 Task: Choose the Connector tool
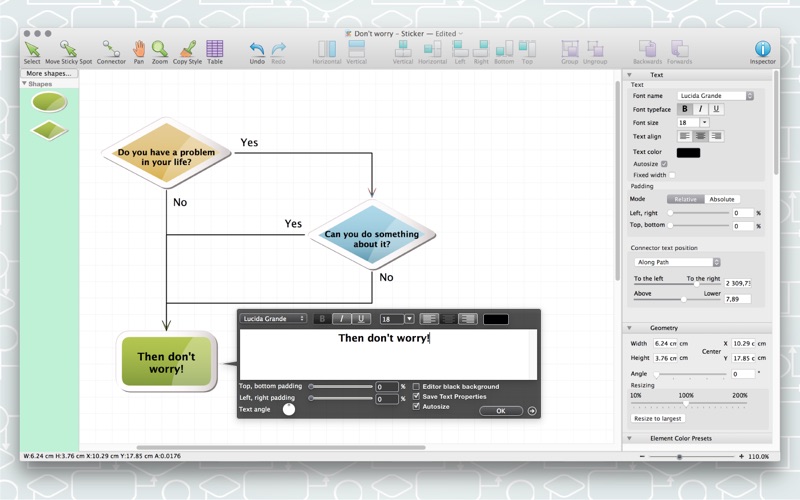tap(111, 53)
